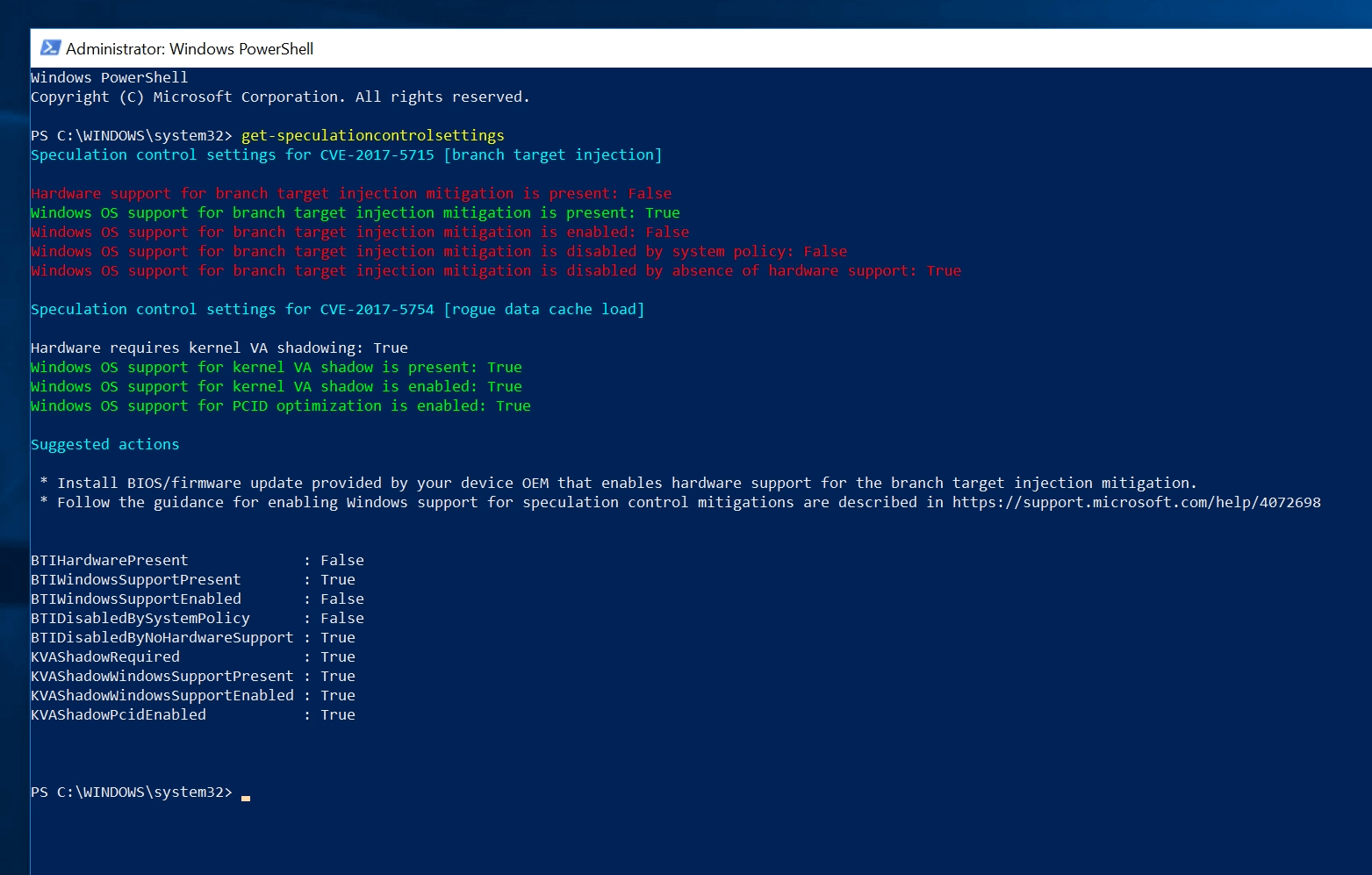
Task: Click the BTIWindowsSupportEnabled row
Action: pyautogui.click(x=198, y=599)
